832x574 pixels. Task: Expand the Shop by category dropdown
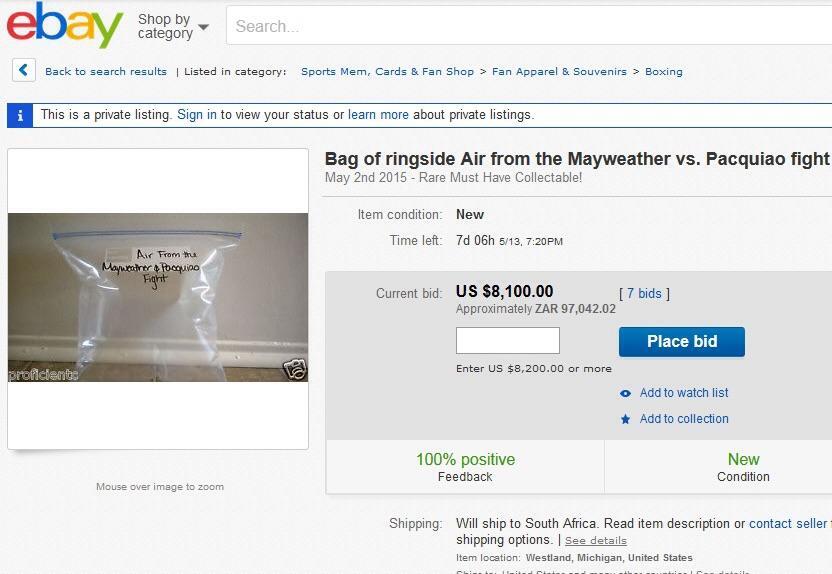tap(173, 27)
